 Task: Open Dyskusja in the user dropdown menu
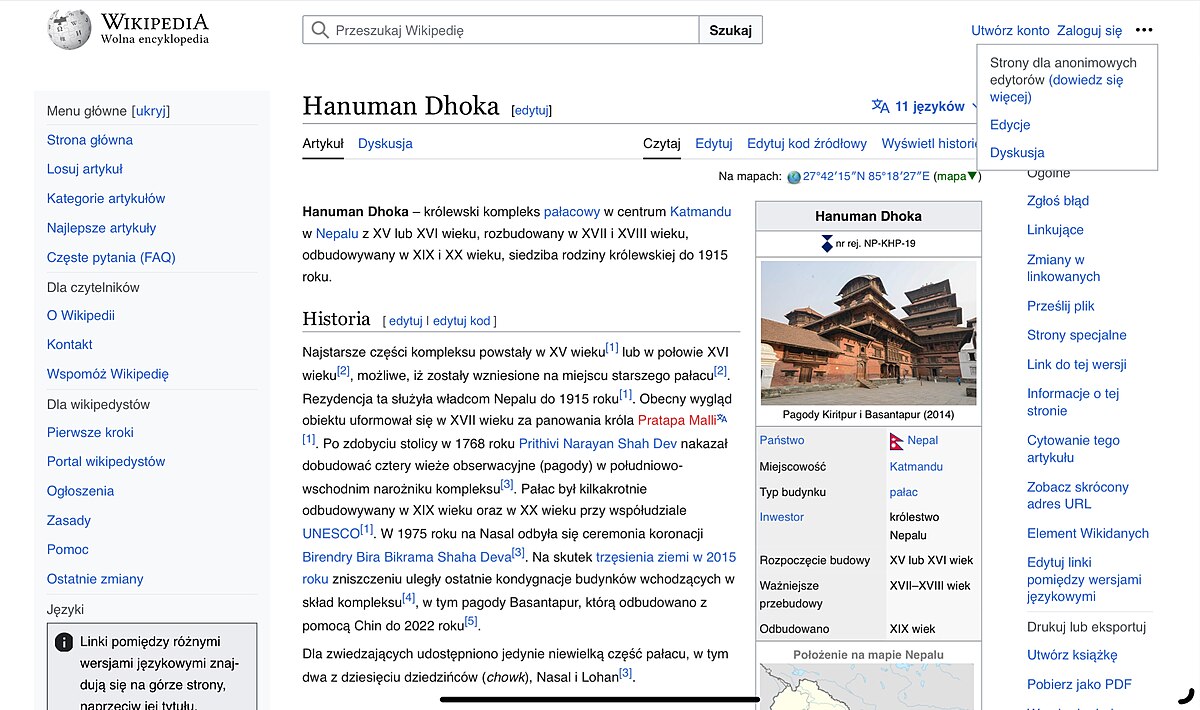(x=1017, y=153)
